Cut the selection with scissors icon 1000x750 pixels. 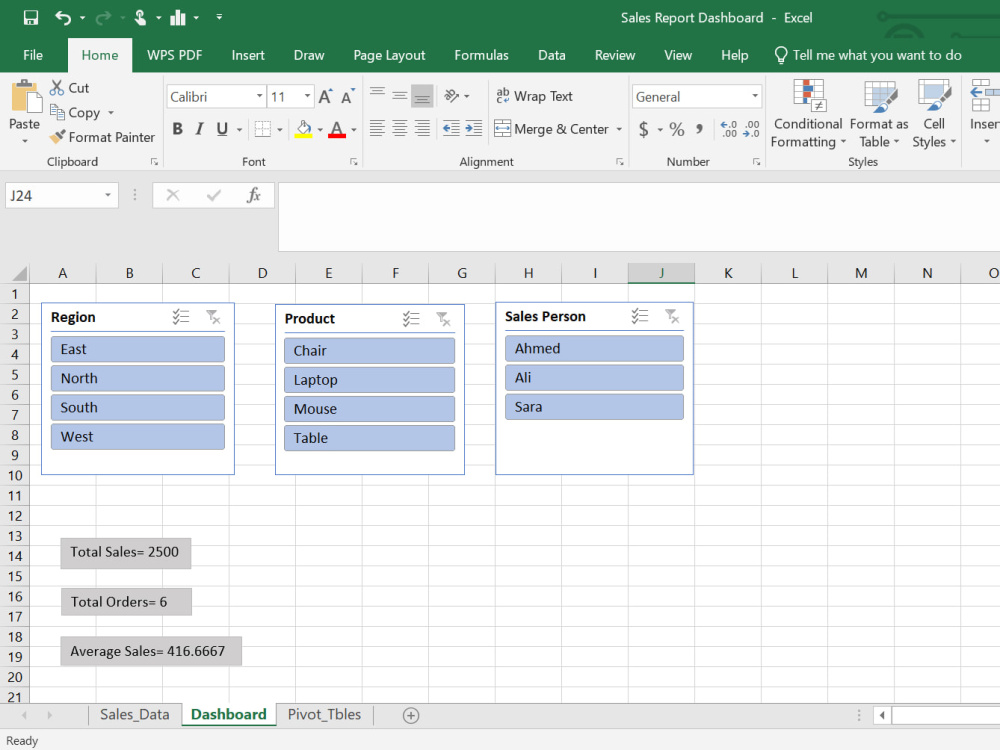tap(57, 87)
